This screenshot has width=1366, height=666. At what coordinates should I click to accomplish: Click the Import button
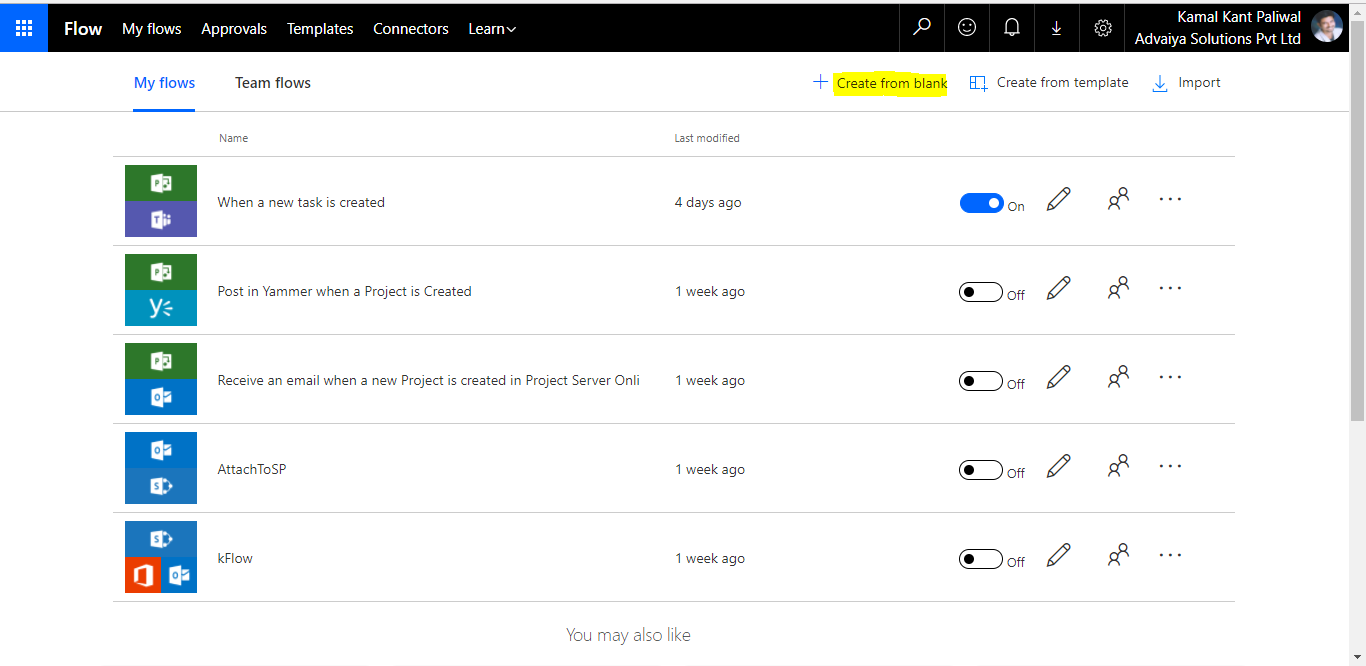[x=1187, y=83]
